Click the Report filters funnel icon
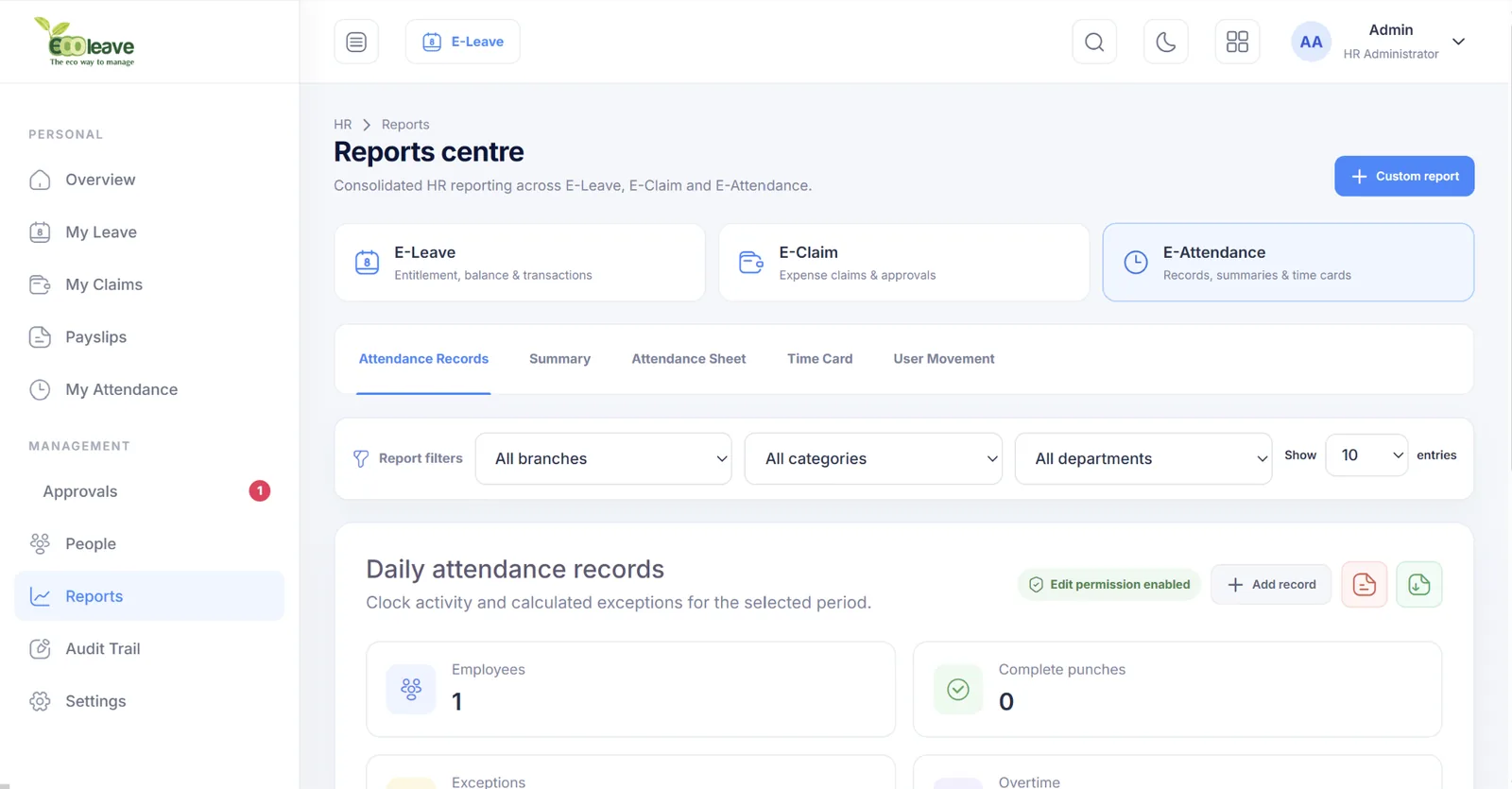The height and width of the screenshot is (789, 1512). tap(361, 458)
